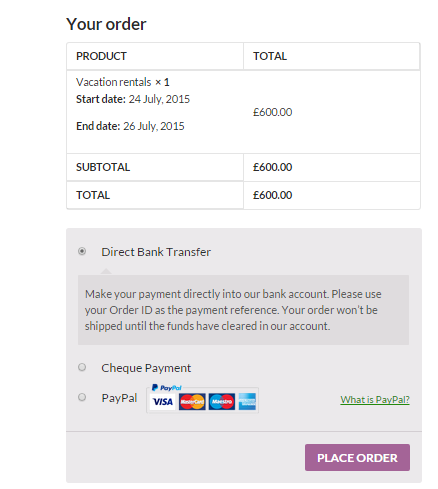The width and height of the screenshot is (438, 489).
Task: Click the PRODUCT column header
Action: pyautogui.click(x=101, y=56)
